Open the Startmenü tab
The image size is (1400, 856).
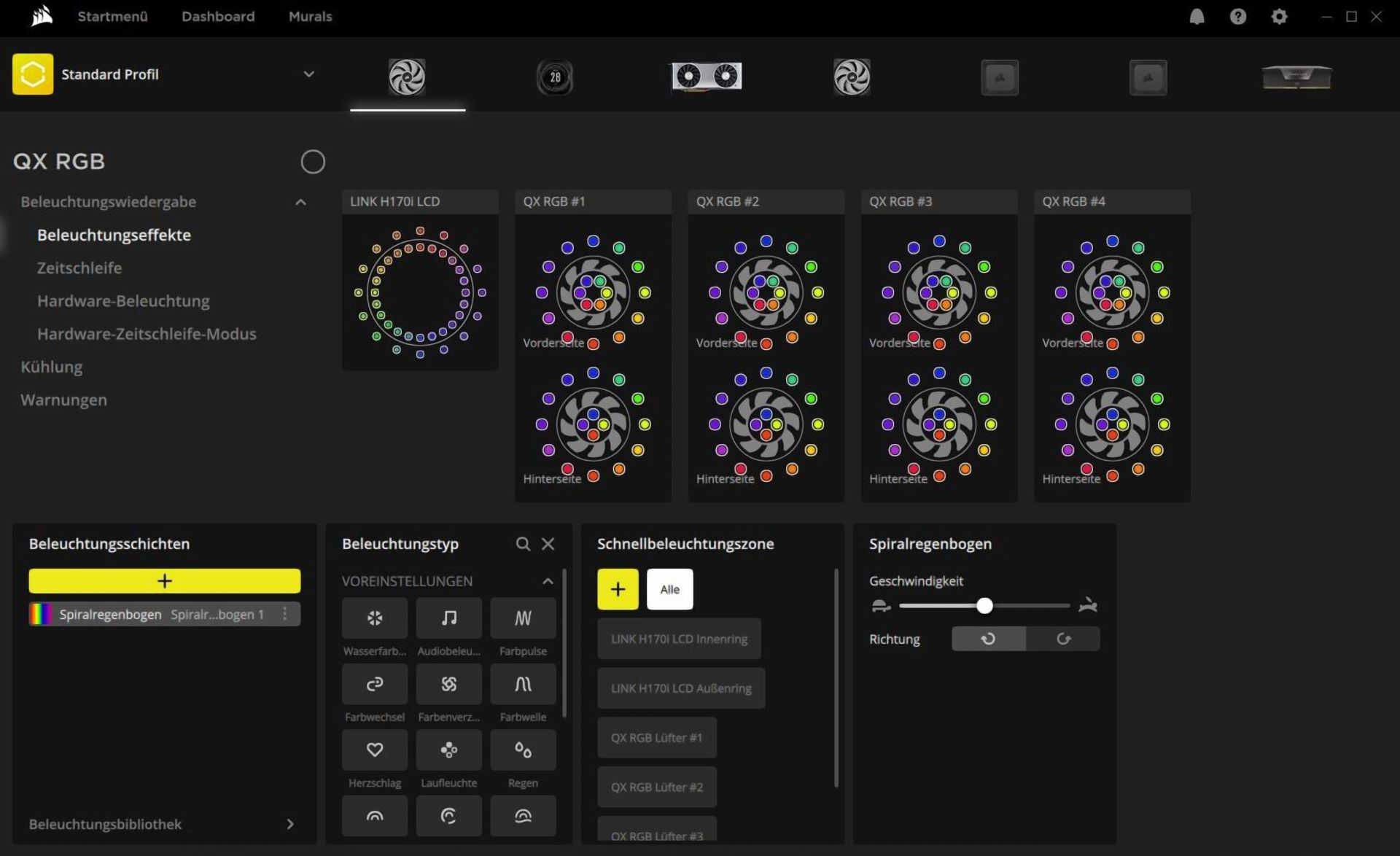112,16
